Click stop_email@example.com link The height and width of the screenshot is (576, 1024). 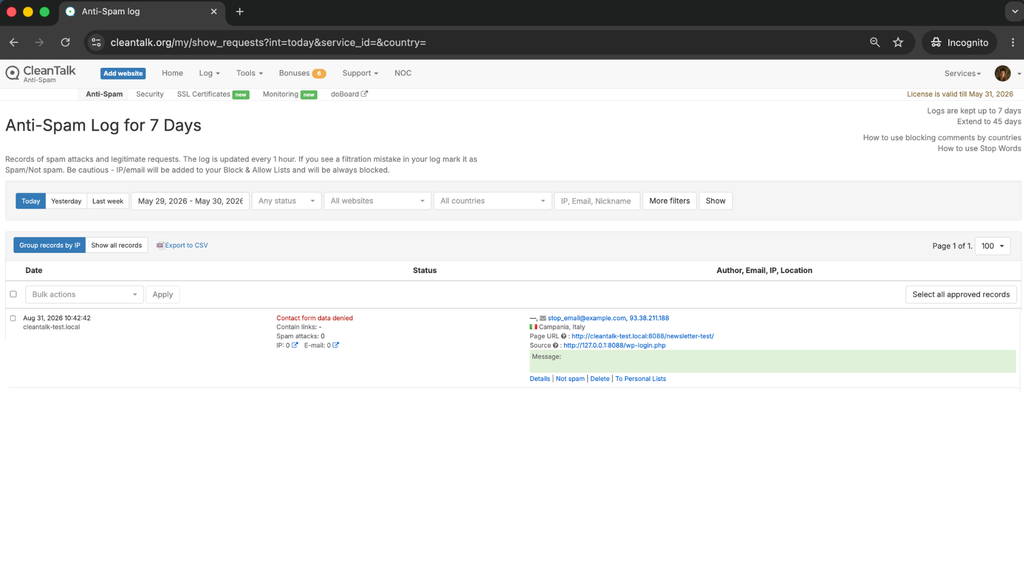[x=586, y=318]
